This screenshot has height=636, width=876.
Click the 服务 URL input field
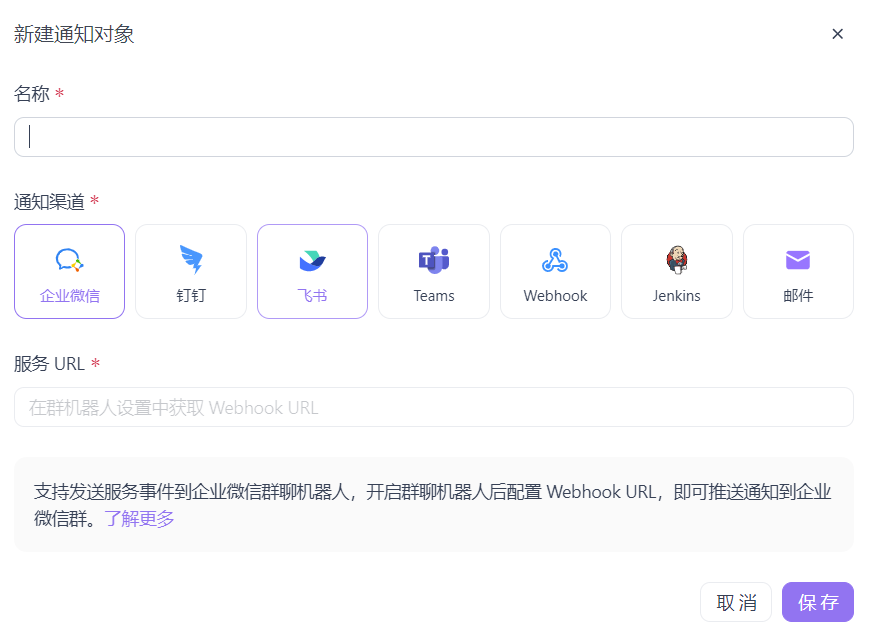pos(434,407)
